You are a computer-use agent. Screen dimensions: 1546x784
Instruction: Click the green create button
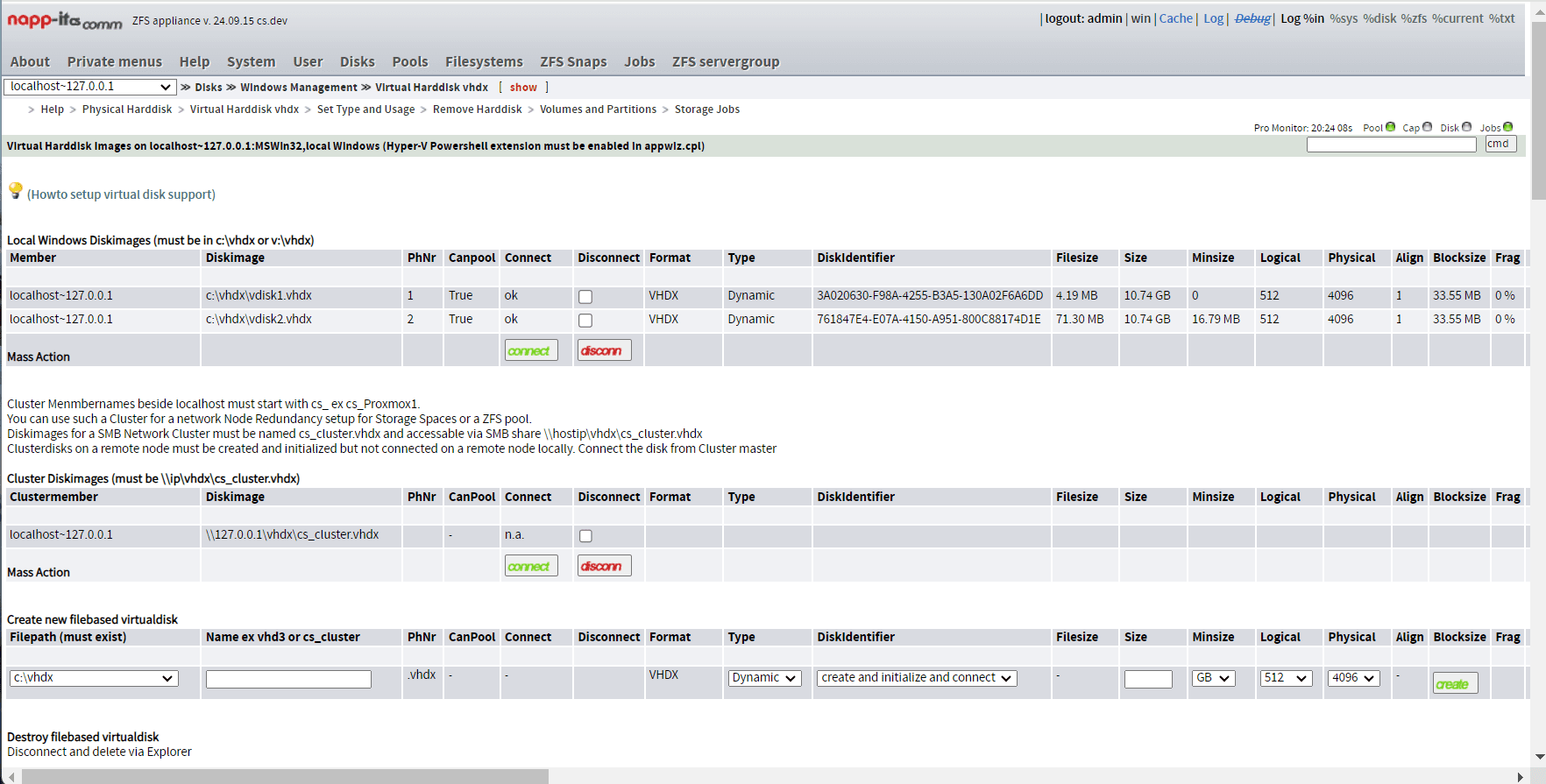tap(1455, 683)
